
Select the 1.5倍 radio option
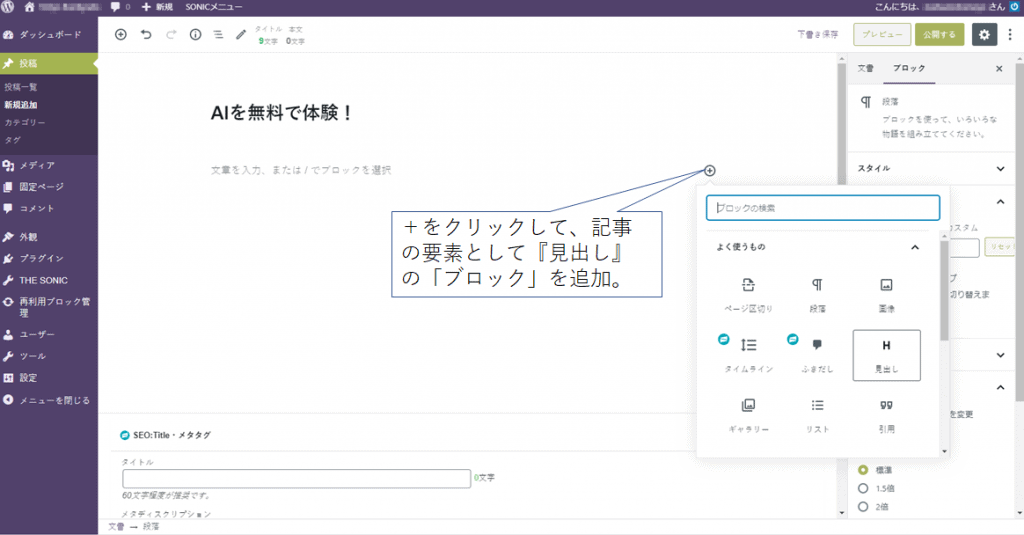(x=864, y=488)
